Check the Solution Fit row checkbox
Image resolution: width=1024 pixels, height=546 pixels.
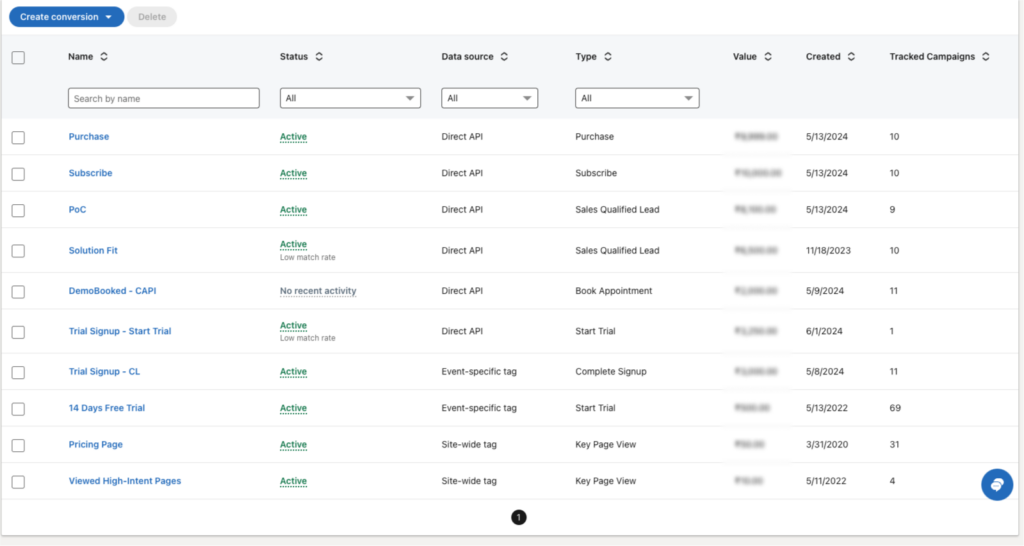pyautogui.click(x=18, y=251)
